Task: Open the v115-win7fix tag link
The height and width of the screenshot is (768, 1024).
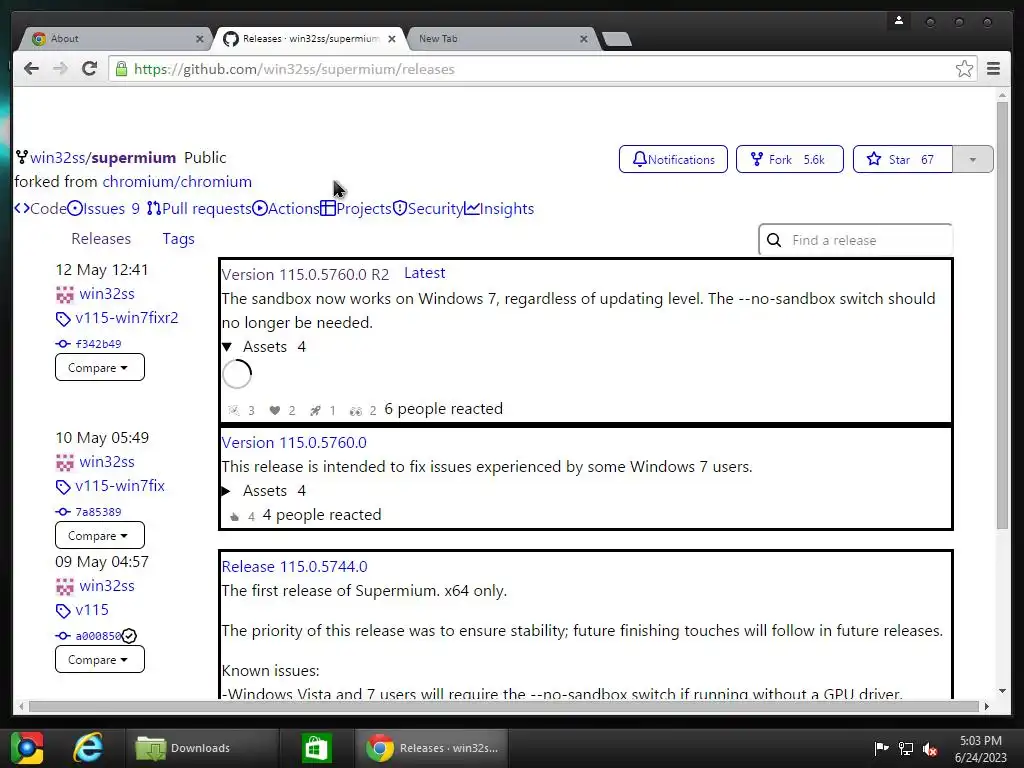Action: pos(120,486)
